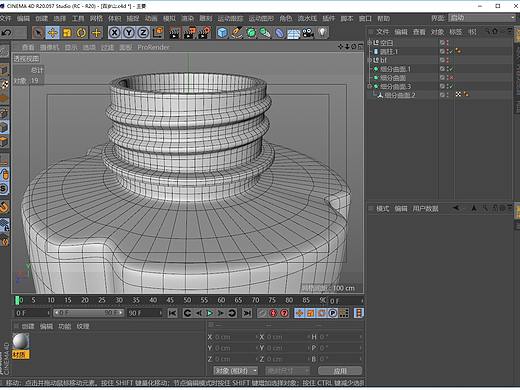Toggle the green checkmark of 细分曲面.1
Viewport: 520px width, 390px height.
[x=451, y=69]
